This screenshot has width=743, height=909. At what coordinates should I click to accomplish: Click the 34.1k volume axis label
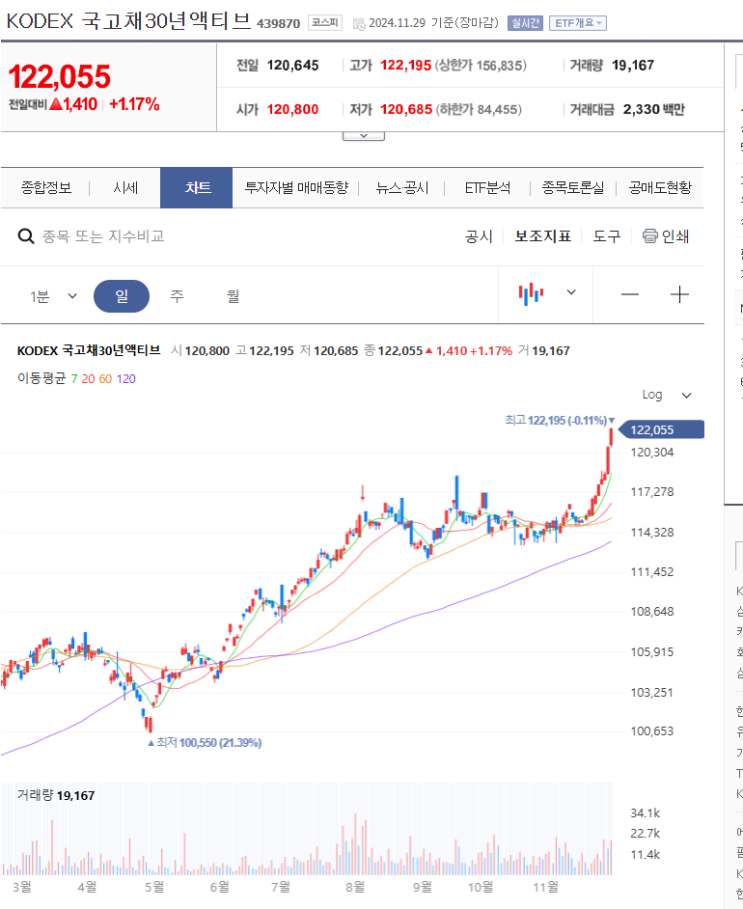coord(645,813)
